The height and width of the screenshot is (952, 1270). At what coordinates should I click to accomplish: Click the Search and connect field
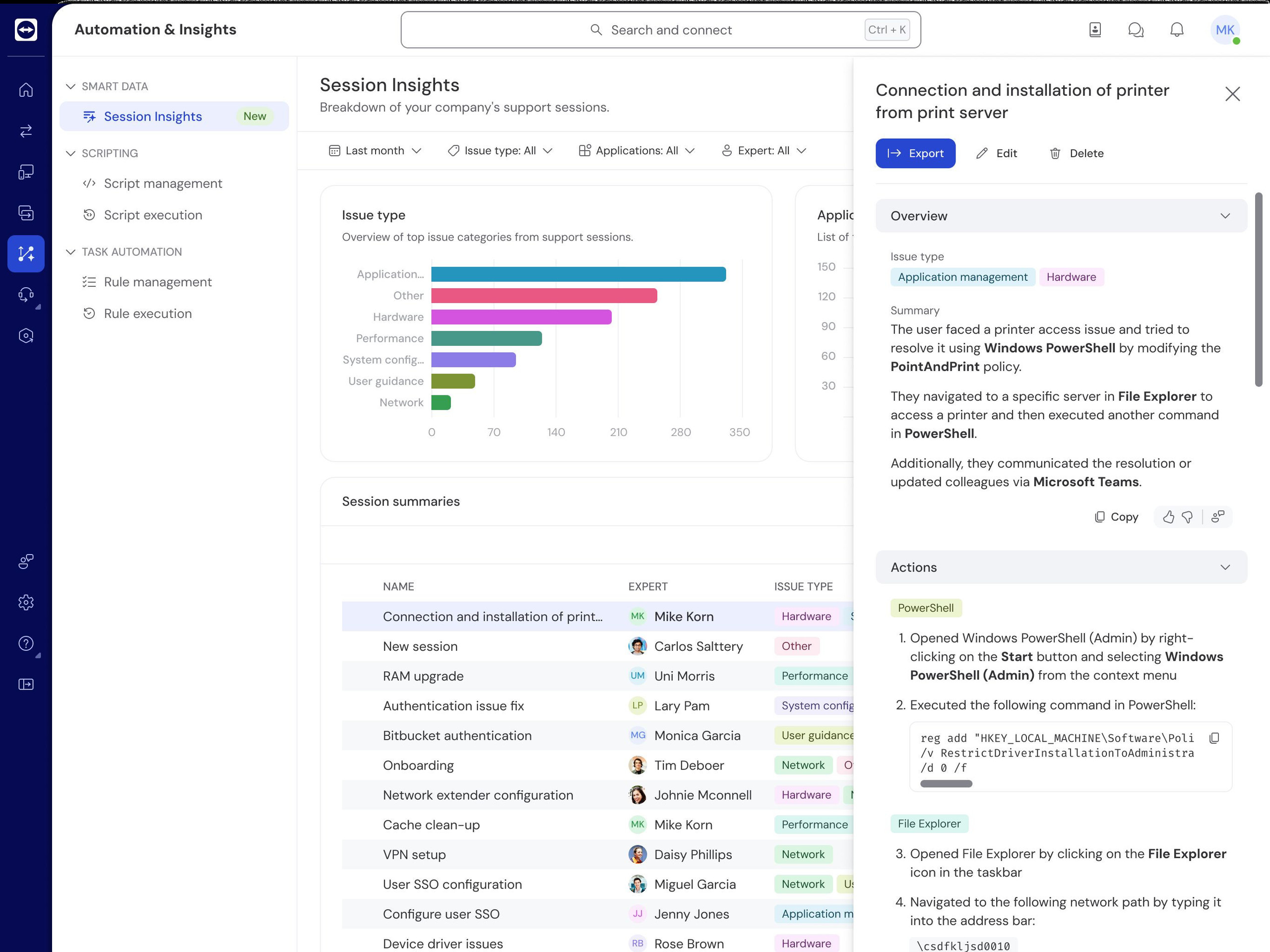660,30
